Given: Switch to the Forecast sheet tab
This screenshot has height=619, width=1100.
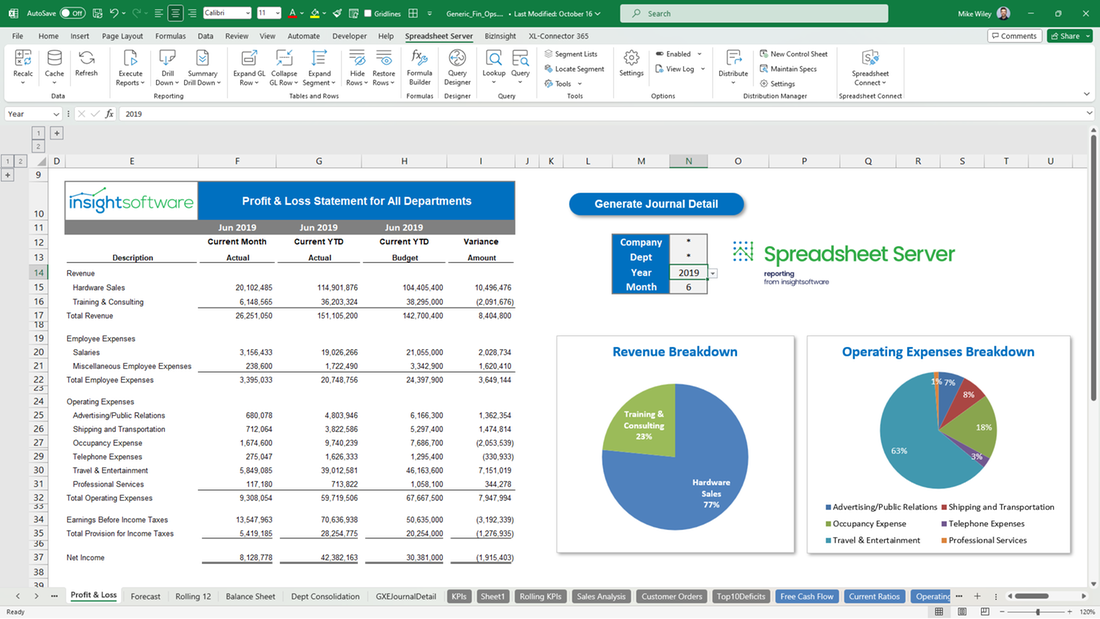Looking at the screenshot, I should pos(145,596).
